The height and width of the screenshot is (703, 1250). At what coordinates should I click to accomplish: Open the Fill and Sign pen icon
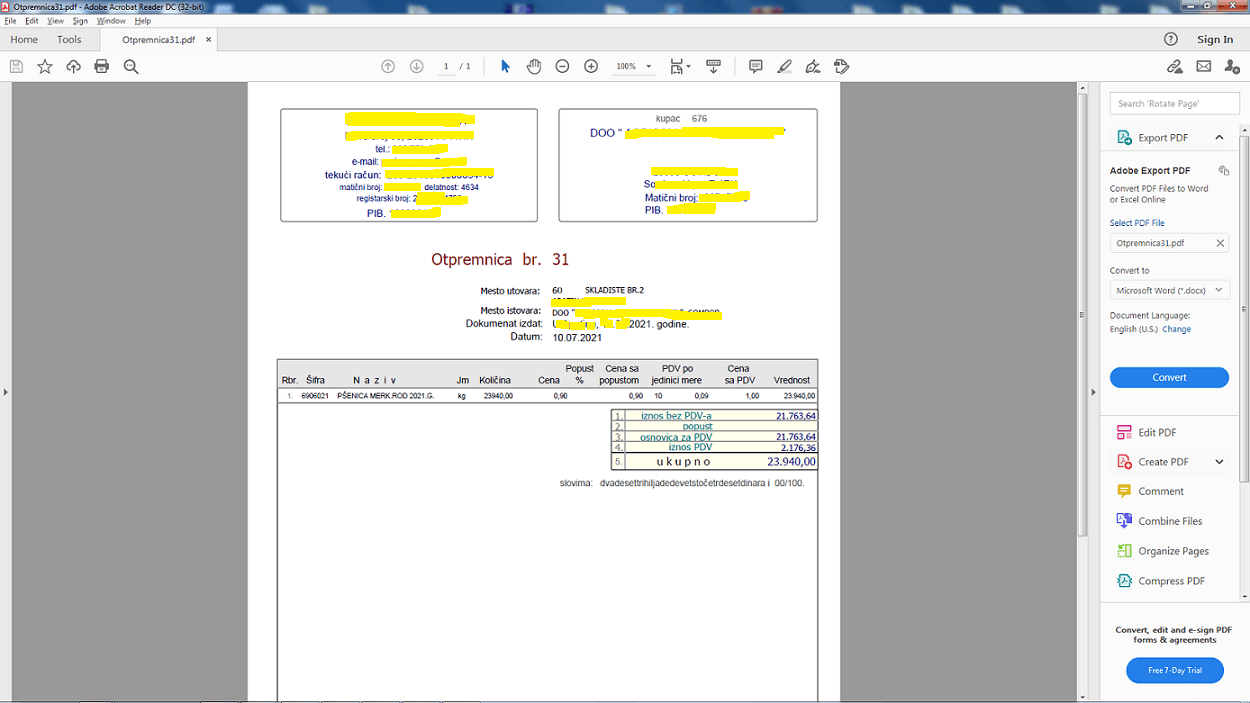pos(813,66)
